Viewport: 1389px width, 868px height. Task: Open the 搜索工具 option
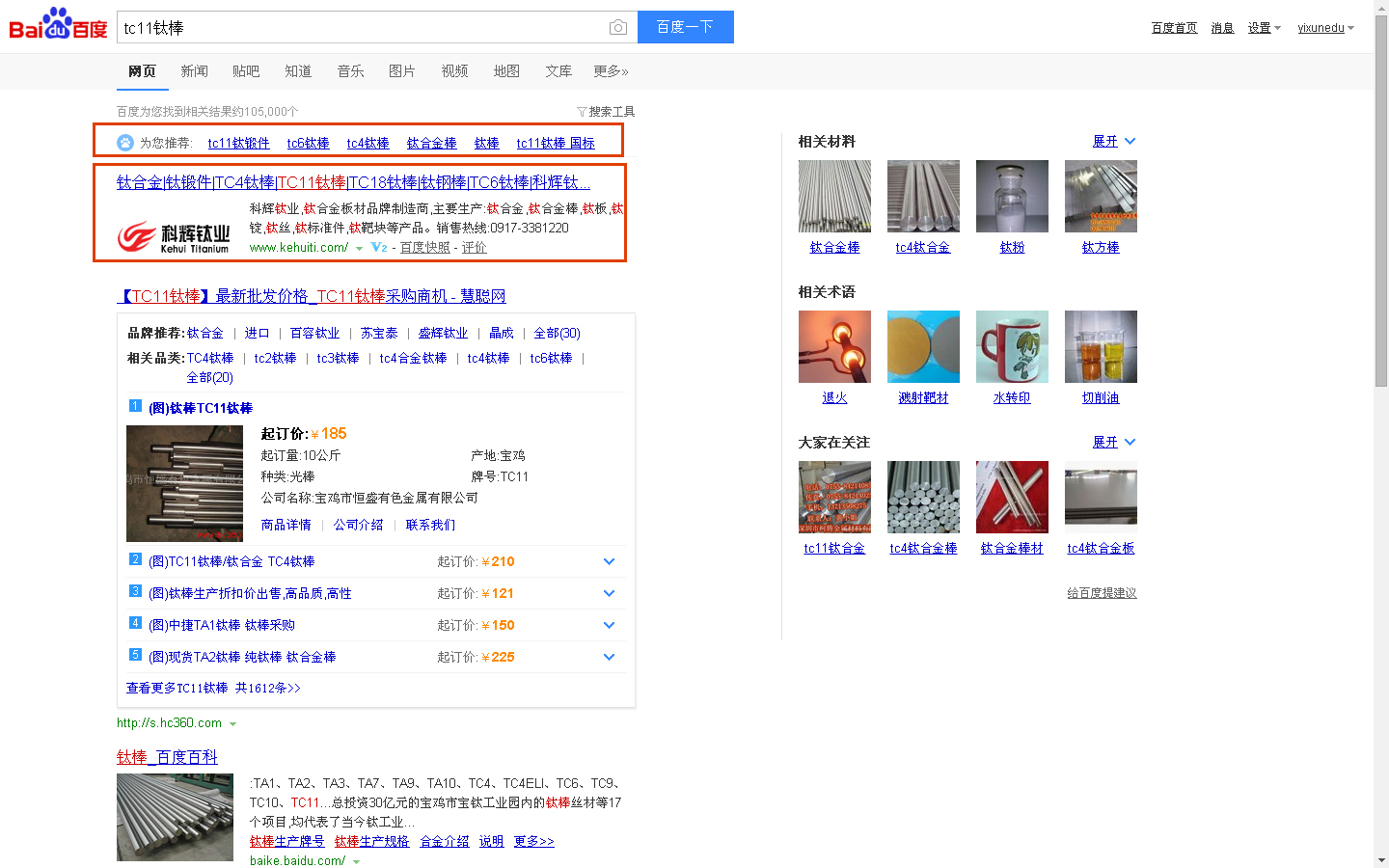click(x=612, y=112)
